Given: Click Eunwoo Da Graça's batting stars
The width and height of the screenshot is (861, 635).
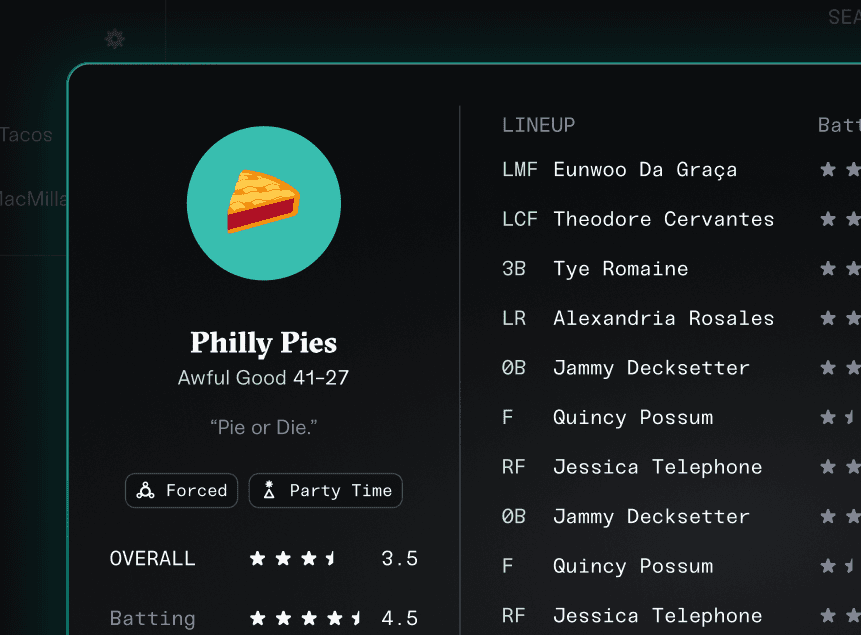Looking at the screenshot, I should 840,170.
